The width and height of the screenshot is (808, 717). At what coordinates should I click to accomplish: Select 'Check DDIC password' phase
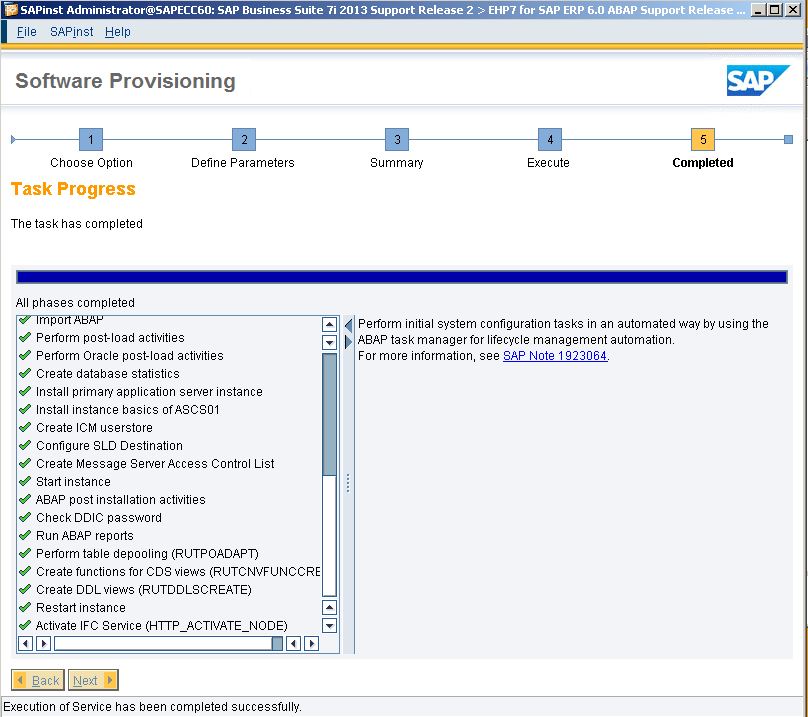coord(98,518)
